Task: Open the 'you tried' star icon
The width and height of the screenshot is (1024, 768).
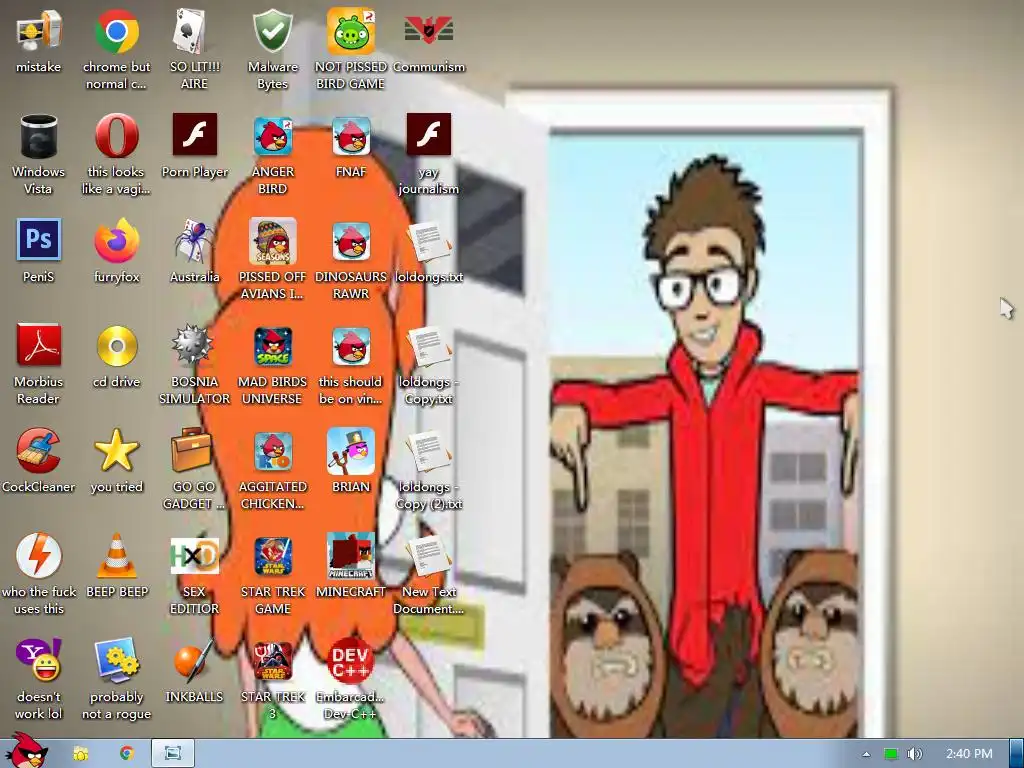Action: [x=117, y=451]
